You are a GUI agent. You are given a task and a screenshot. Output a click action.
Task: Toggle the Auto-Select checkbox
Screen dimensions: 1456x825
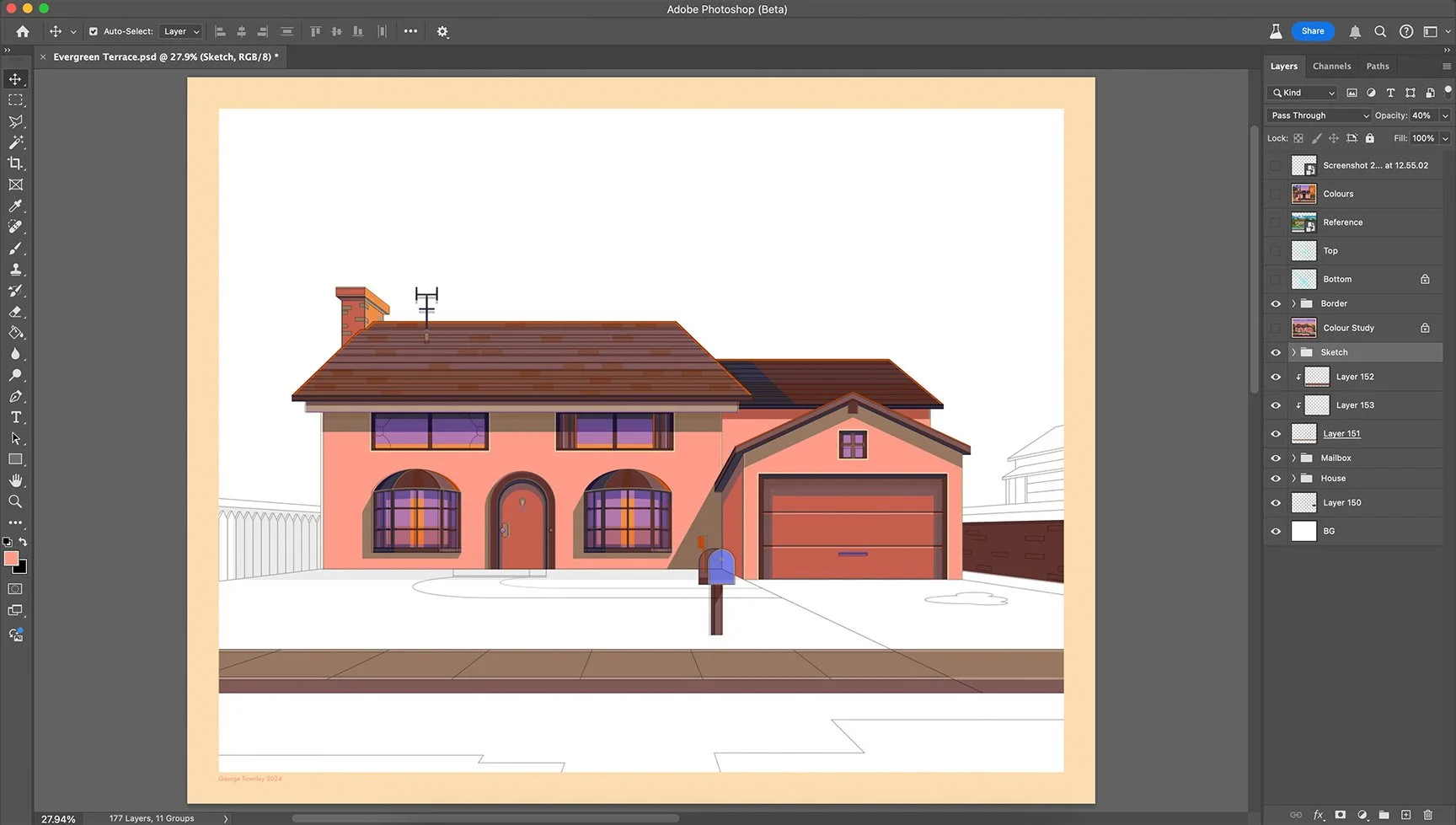coord(94,31)
